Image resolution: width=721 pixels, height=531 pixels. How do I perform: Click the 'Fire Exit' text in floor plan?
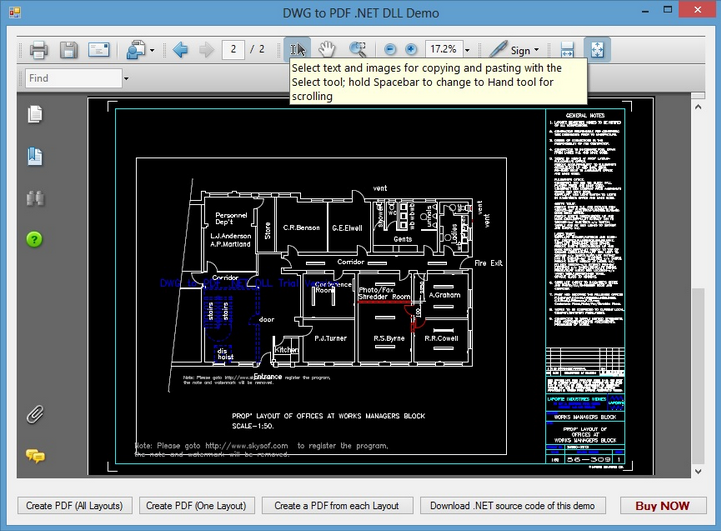pos(488,263)
